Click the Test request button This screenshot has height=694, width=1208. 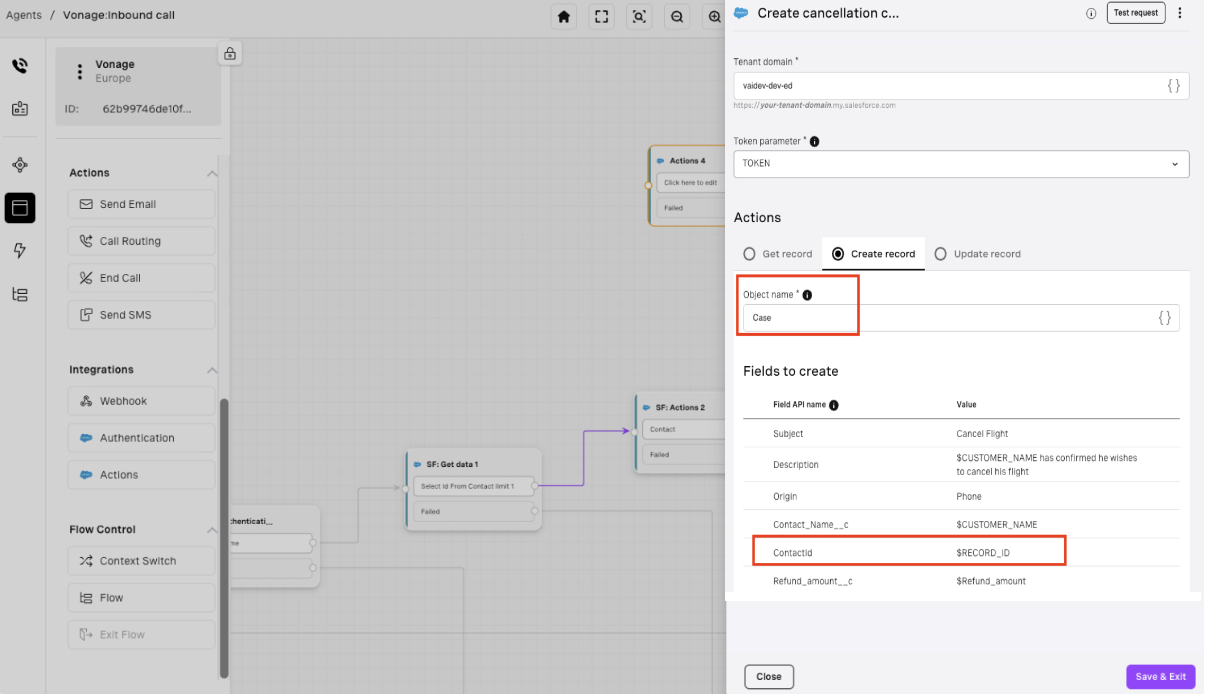1136,13
